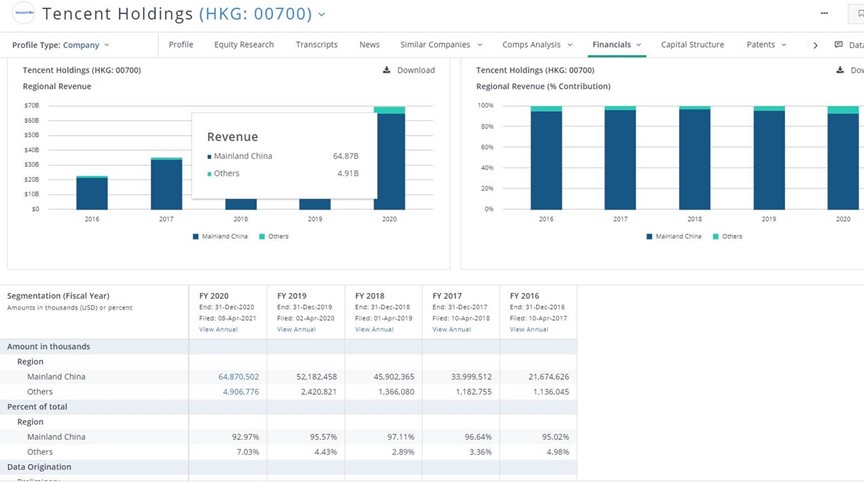
Task: Toggle Mainland China legend in revenue chart
Action: 221,236
